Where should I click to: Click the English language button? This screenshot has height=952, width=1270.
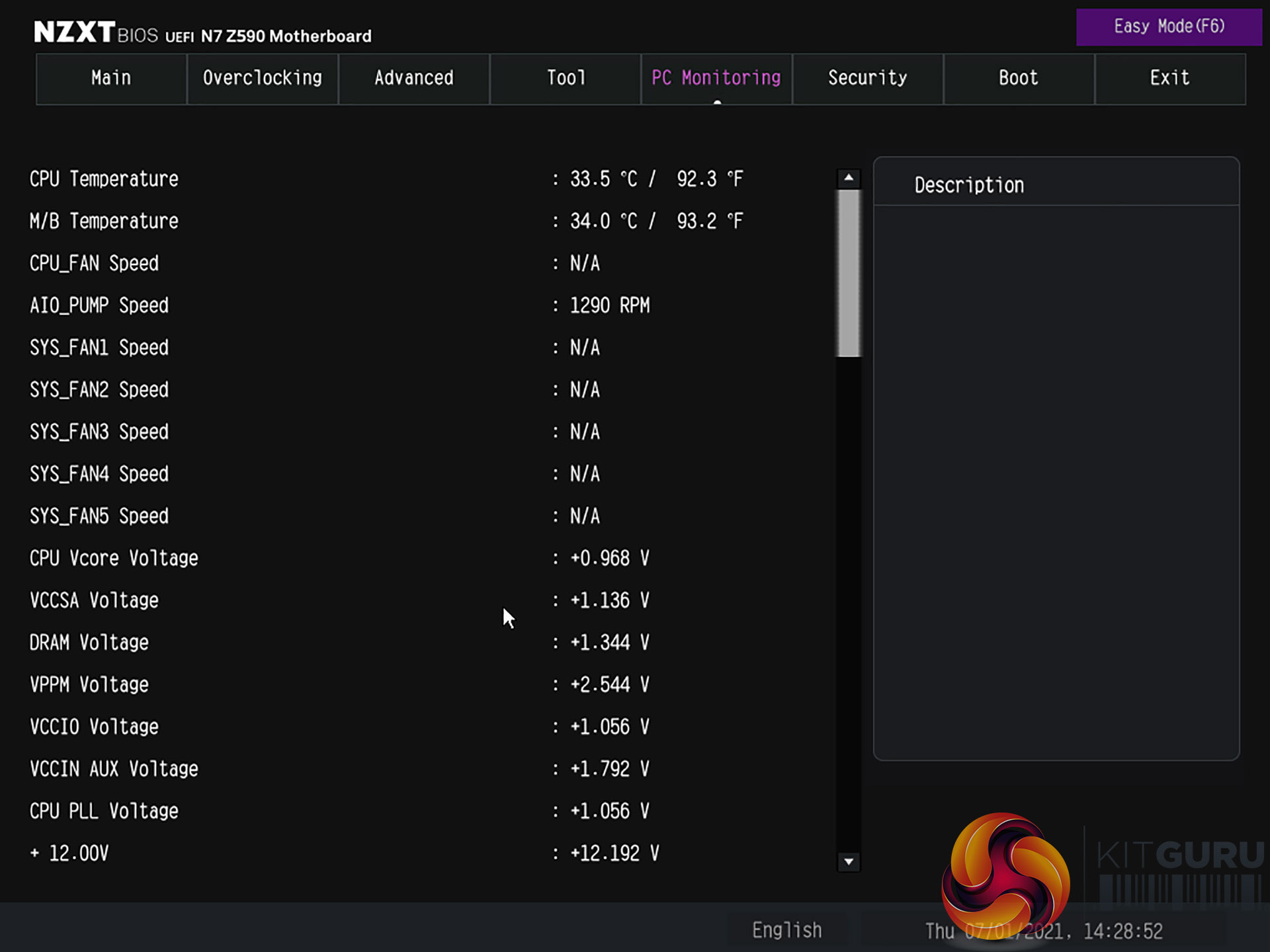786,930
